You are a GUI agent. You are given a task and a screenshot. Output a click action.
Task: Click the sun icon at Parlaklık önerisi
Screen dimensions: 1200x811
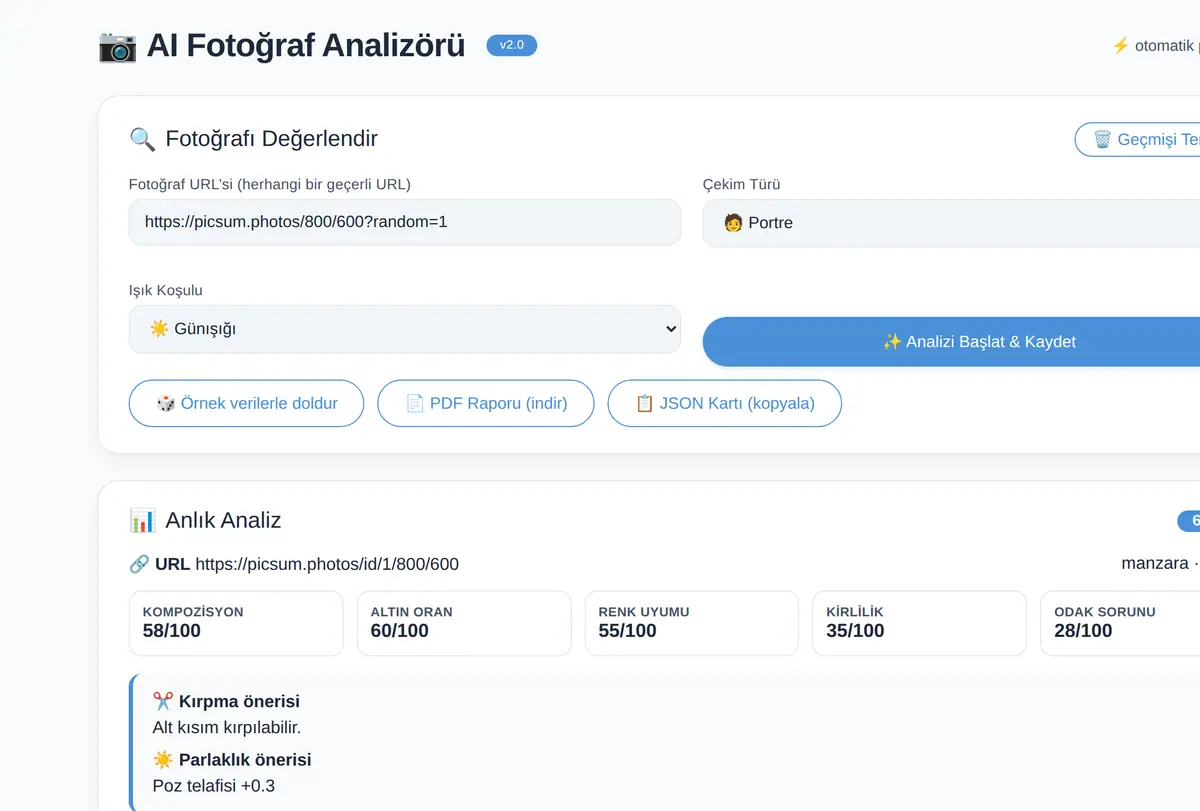[163, 759]
